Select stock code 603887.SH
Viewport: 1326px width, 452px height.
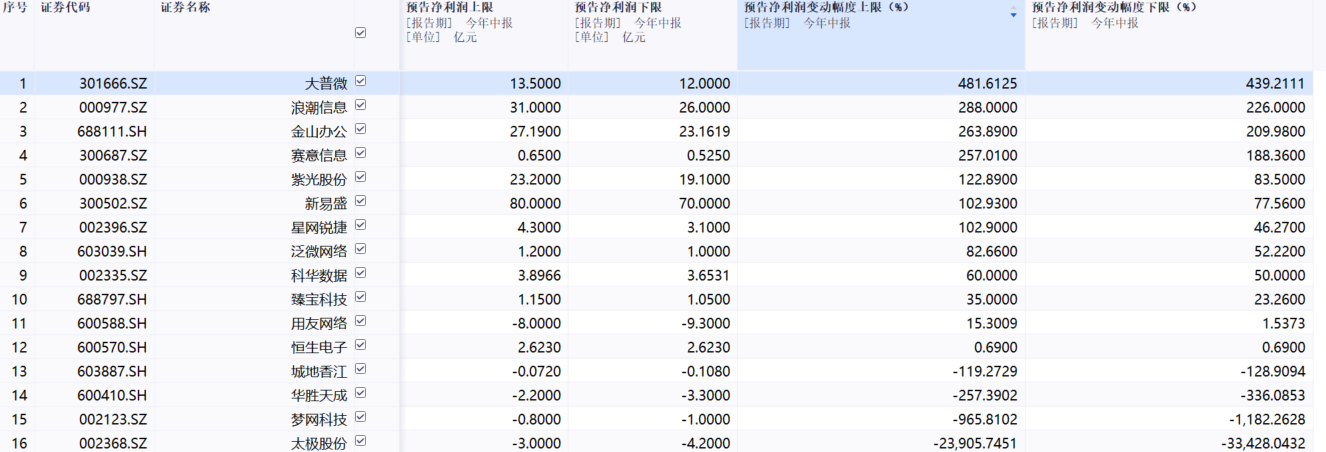click(112, 371)
